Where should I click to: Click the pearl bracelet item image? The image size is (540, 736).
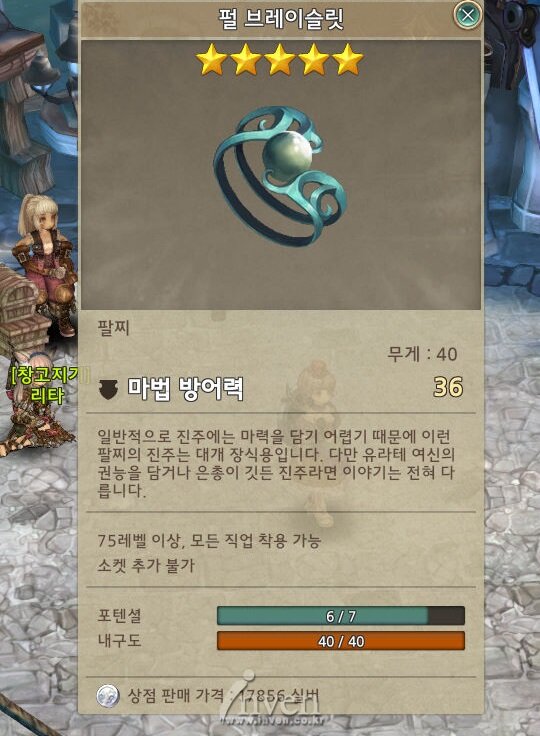[x=281, y=176]
